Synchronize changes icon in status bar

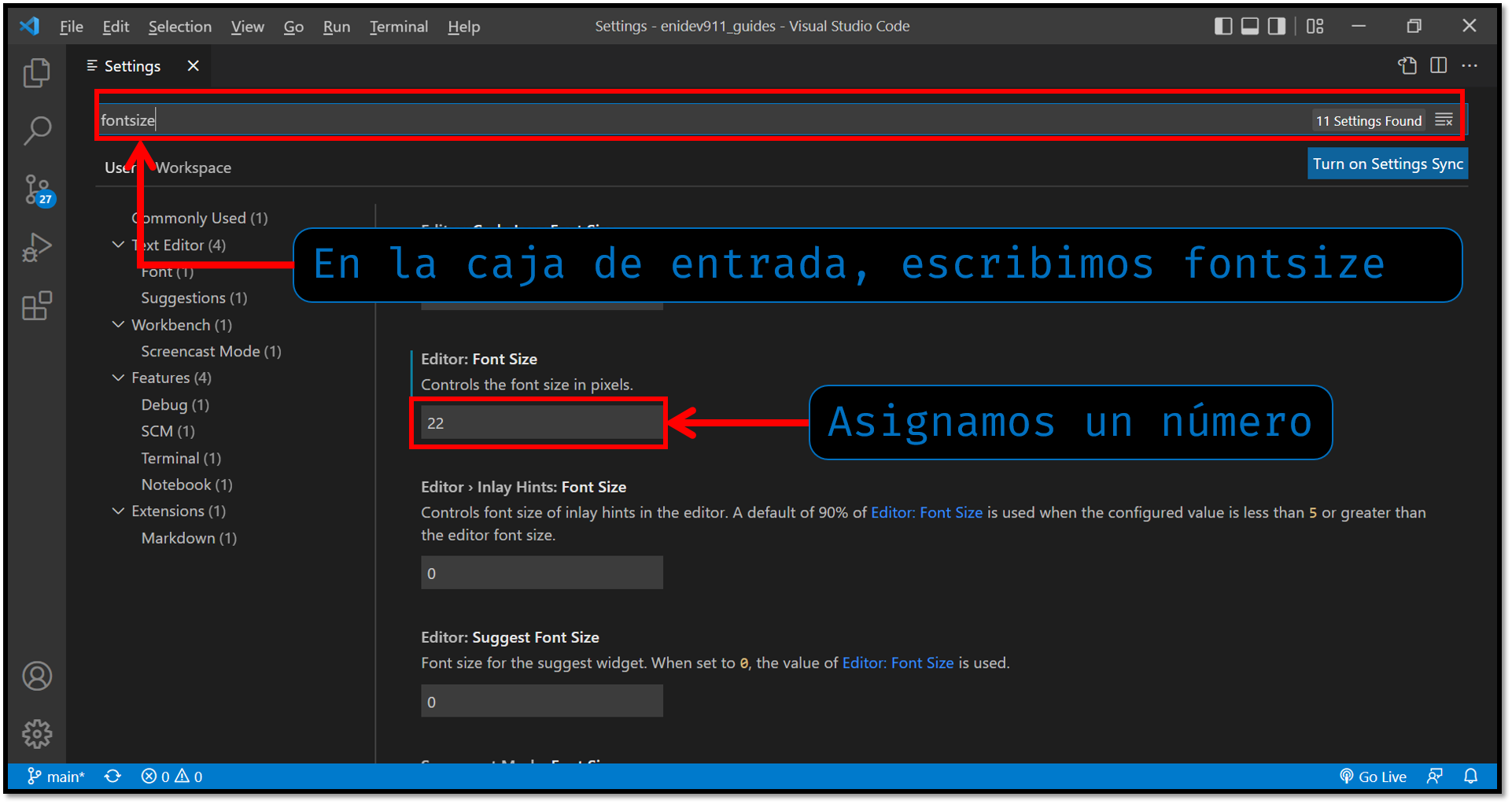click(x=112, y=776)
